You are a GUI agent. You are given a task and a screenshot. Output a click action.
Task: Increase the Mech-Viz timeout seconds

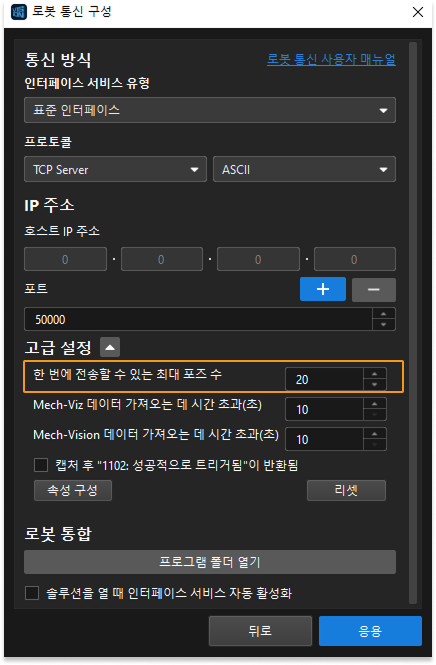[x=375, y=404]
